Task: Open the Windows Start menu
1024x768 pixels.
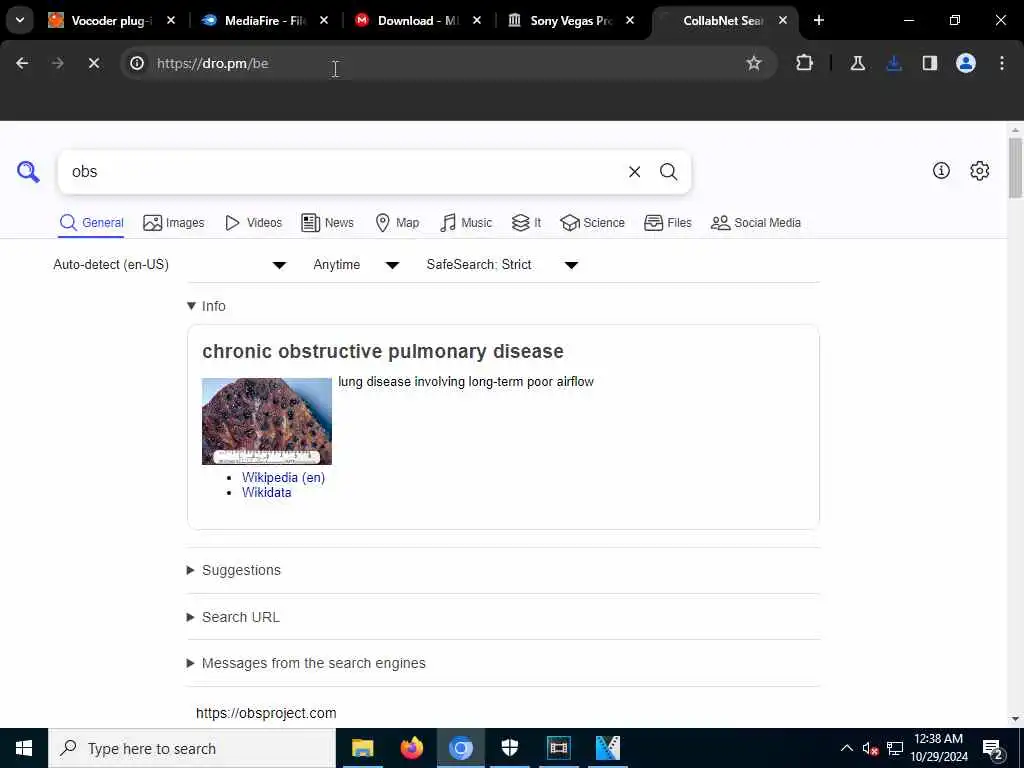Action: [24, 748]
